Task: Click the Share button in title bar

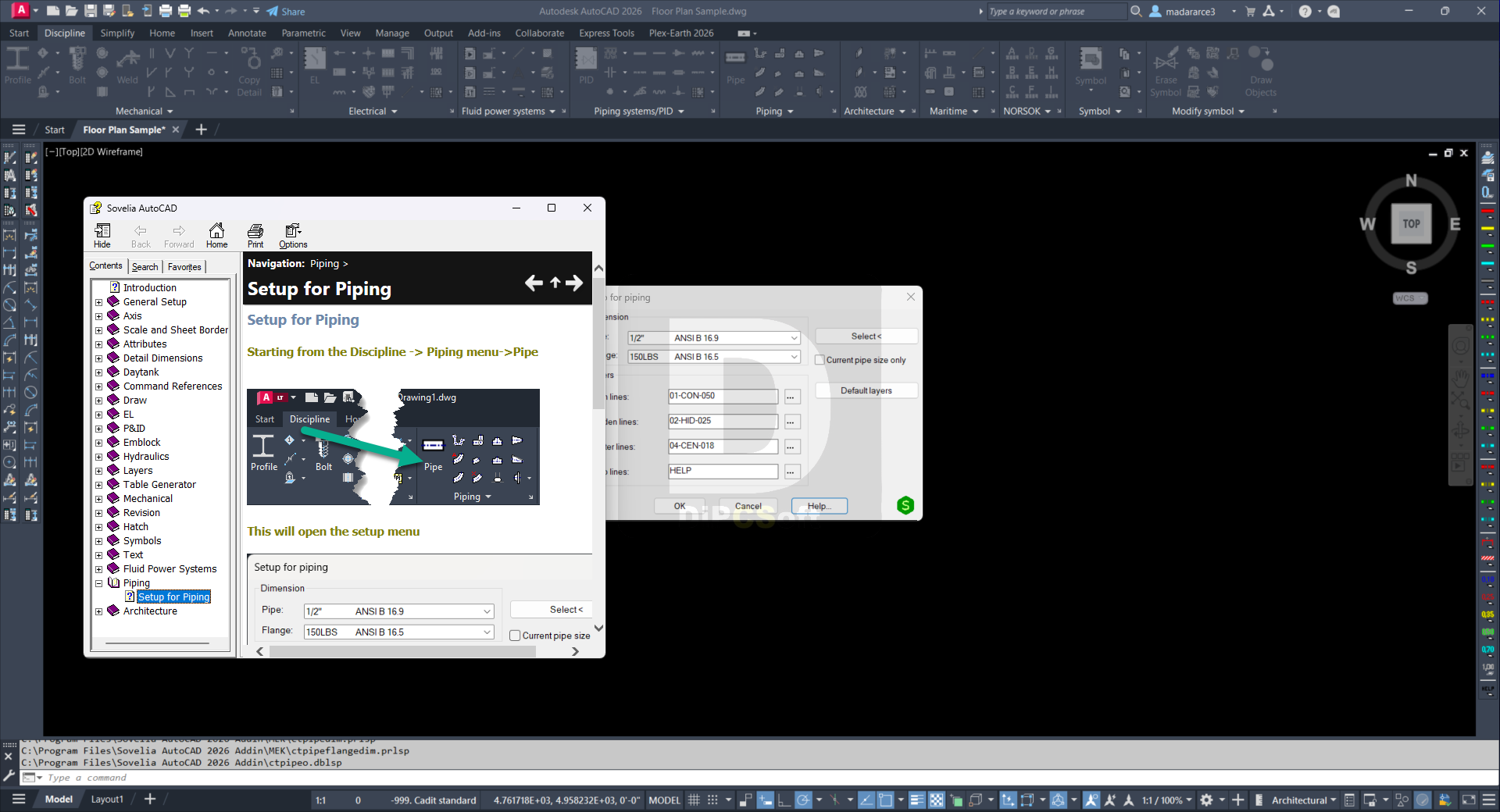Action: 286,11
